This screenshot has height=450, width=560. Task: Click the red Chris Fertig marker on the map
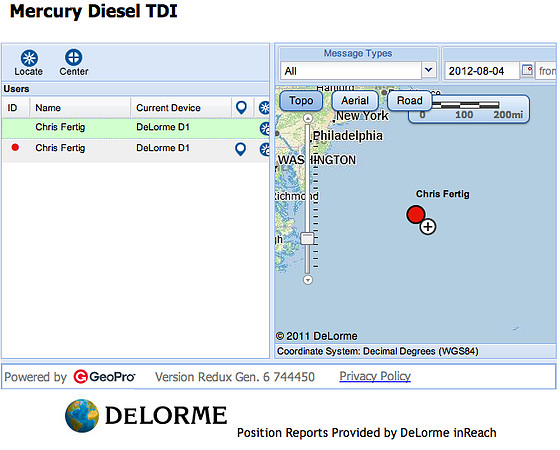click(416, 214)
